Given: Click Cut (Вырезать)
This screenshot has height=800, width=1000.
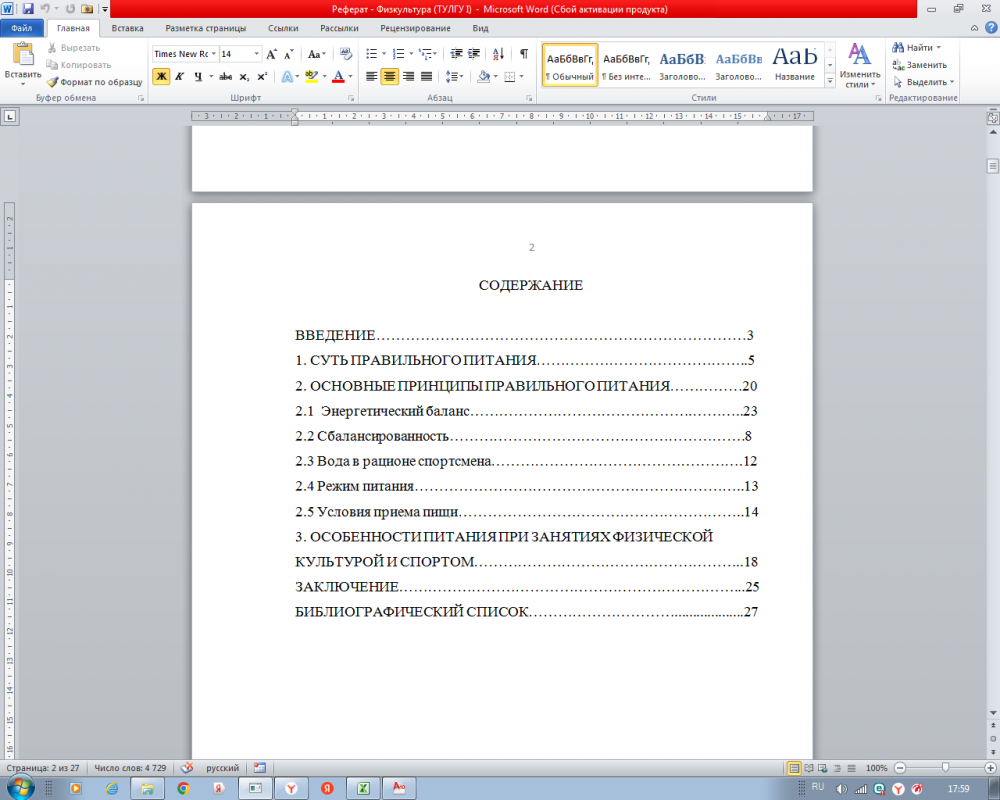Looking at the screenshot, I should tap(73, 48).
